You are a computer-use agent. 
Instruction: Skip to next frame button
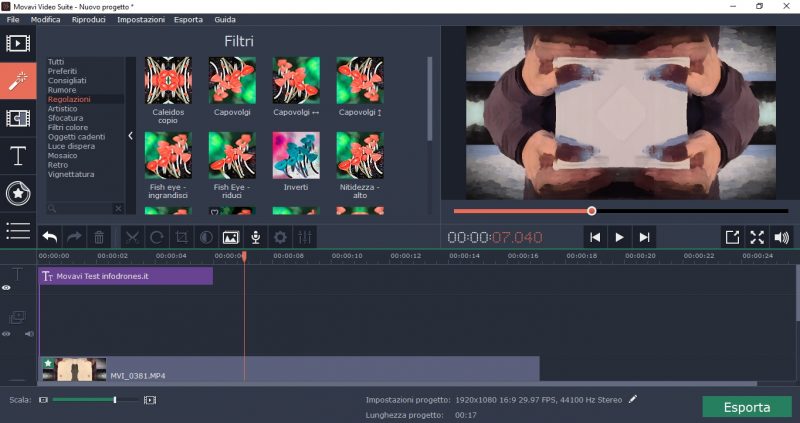644,237
